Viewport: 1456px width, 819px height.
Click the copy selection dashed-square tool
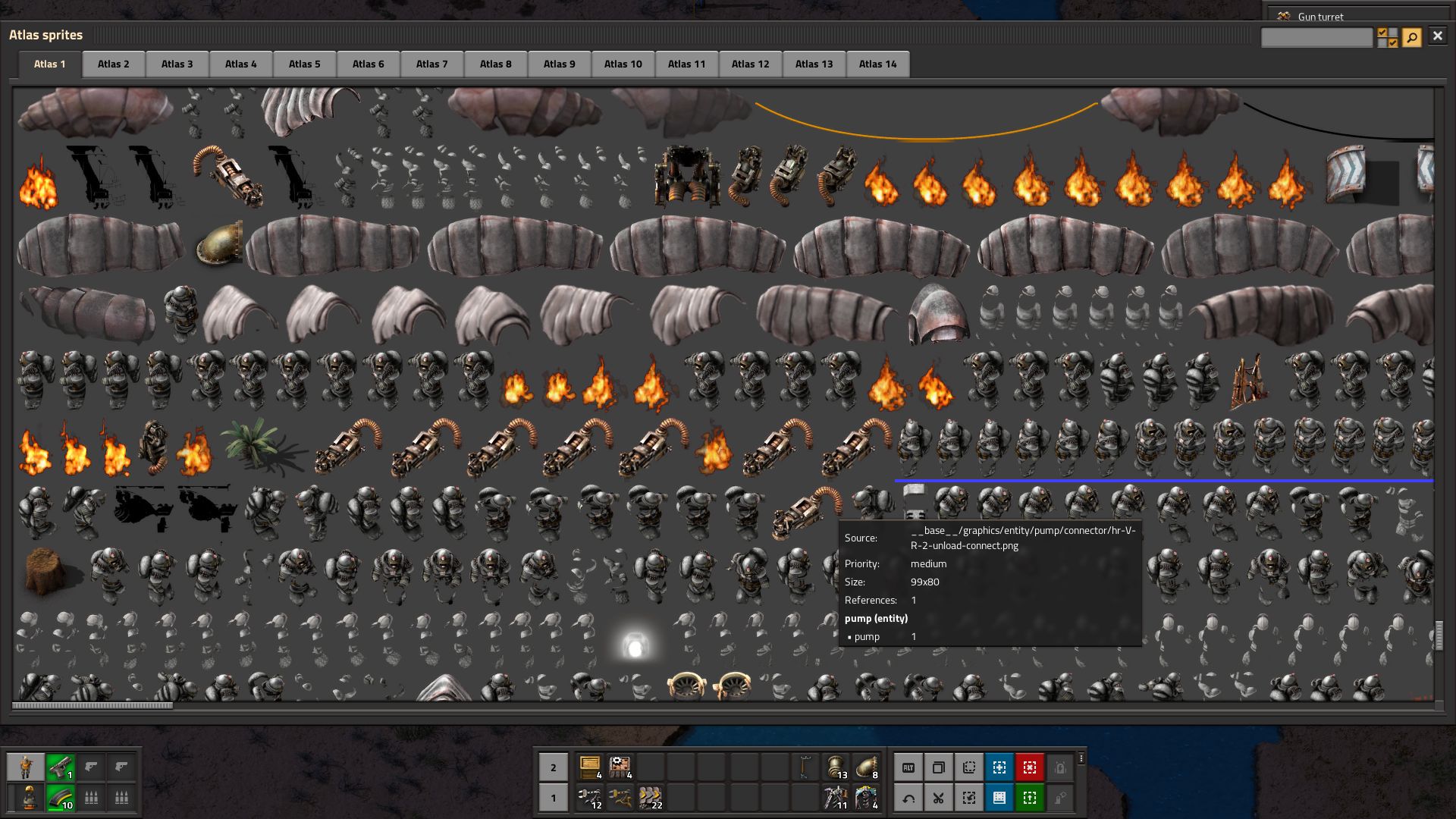969,767
